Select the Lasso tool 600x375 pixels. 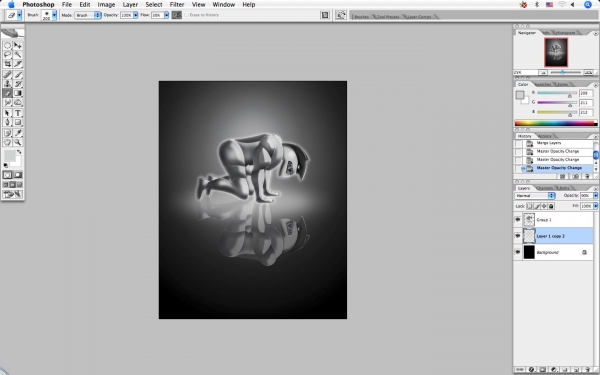click(7, 55)
